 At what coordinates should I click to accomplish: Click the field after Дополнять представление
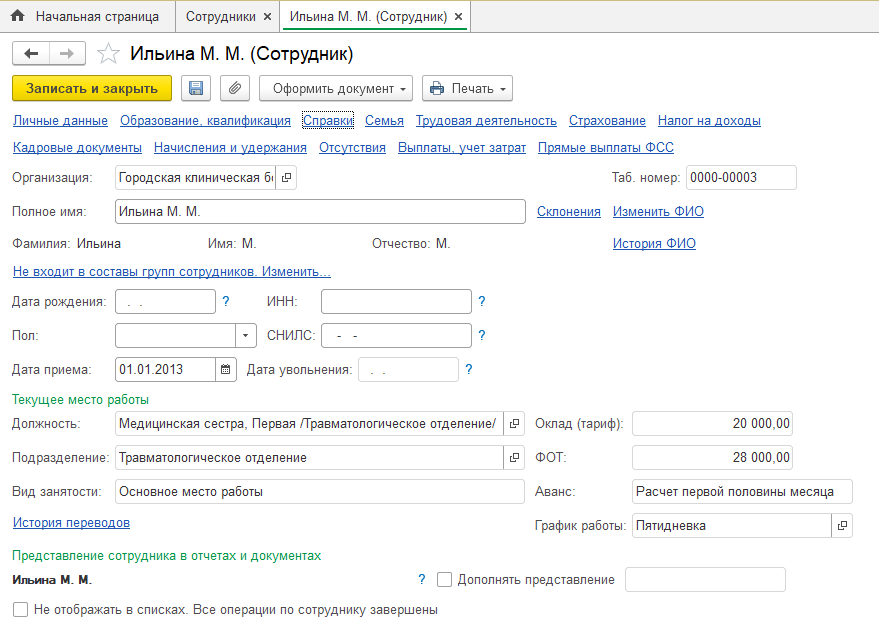click(x=705, y=579)
